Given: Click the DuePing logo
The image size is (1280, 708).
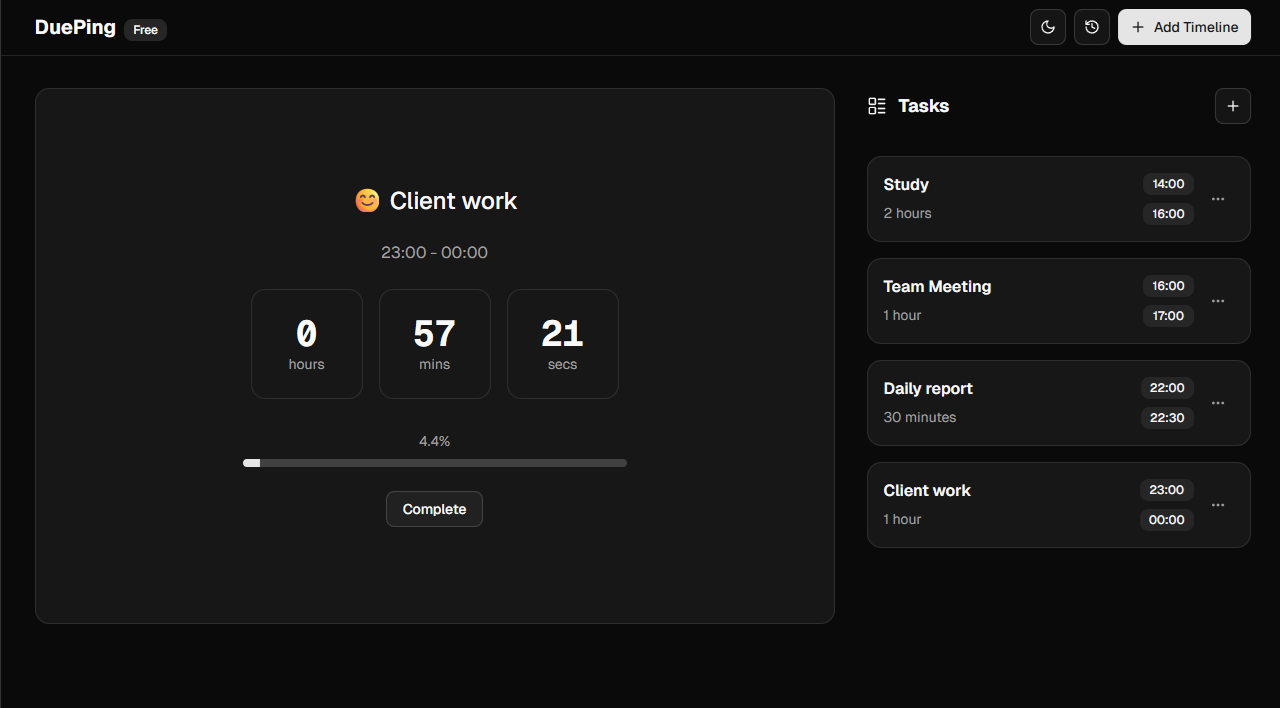Looking at the screenshot, I should click(75, 27).
